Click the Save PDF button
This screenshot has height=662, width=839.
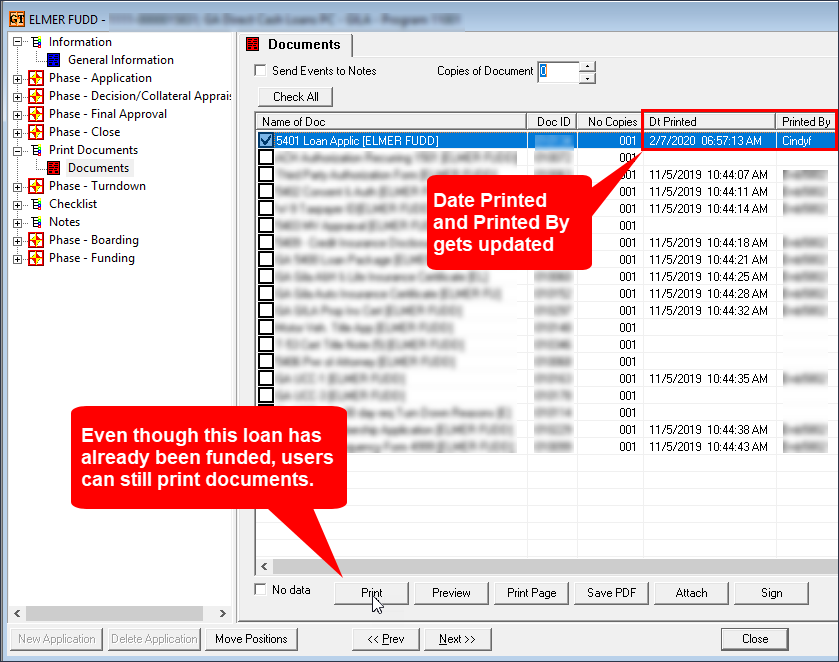click(611, 592)
